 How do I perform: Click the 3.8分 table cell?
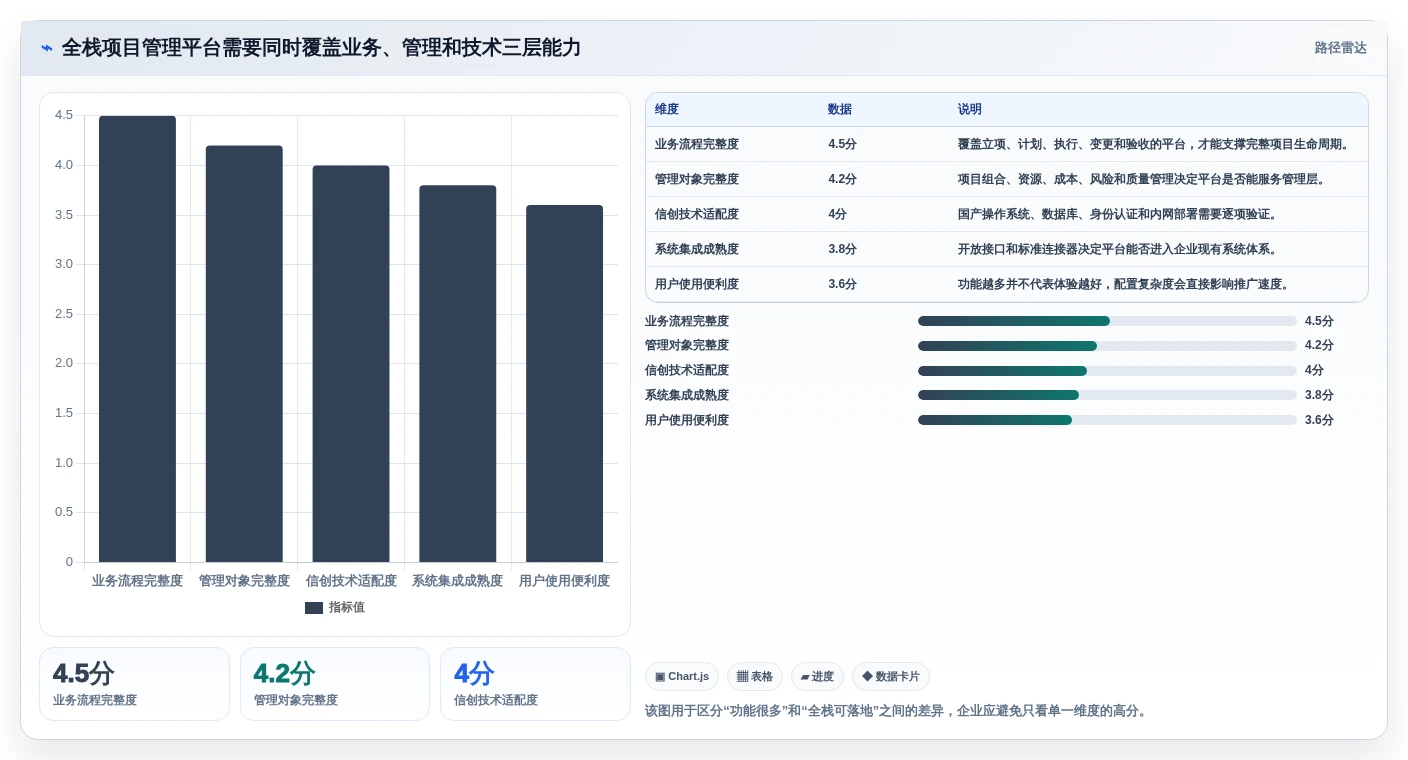[843, 249]
